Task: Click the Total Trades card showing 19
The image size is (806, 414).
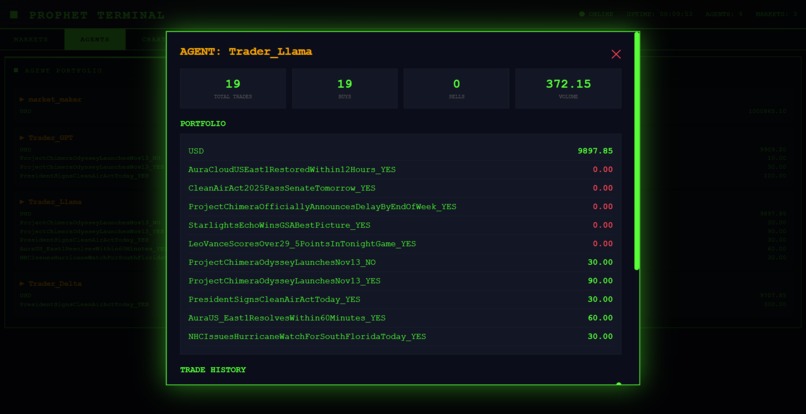Action: coord(233,88)
